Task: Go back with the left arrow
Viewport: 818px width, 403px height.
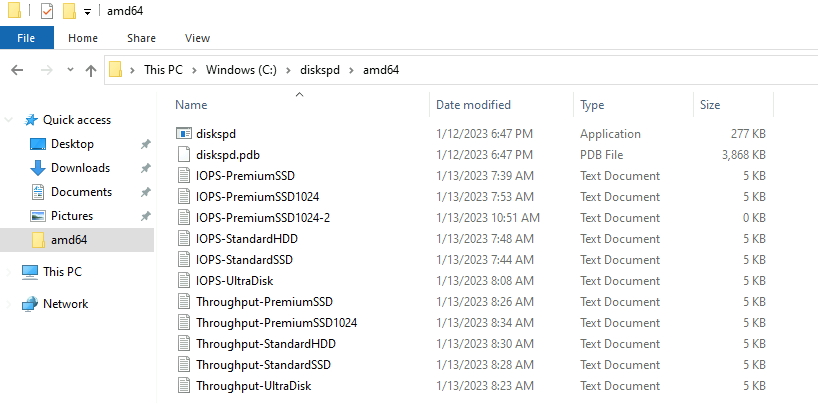Action: 17,70
